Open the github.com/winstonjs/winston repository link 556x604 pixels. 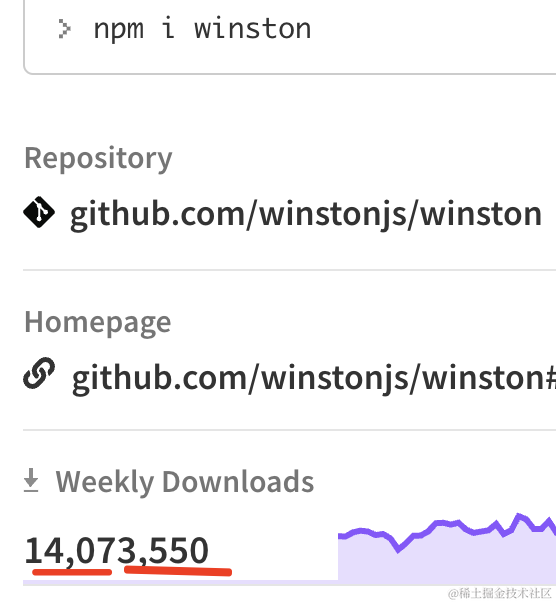point(306,214)
